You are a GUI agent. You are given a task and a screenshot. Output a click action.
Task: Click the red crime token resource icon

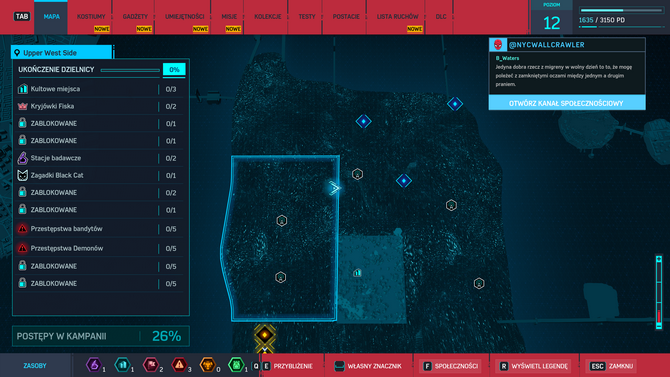[179, 365]
